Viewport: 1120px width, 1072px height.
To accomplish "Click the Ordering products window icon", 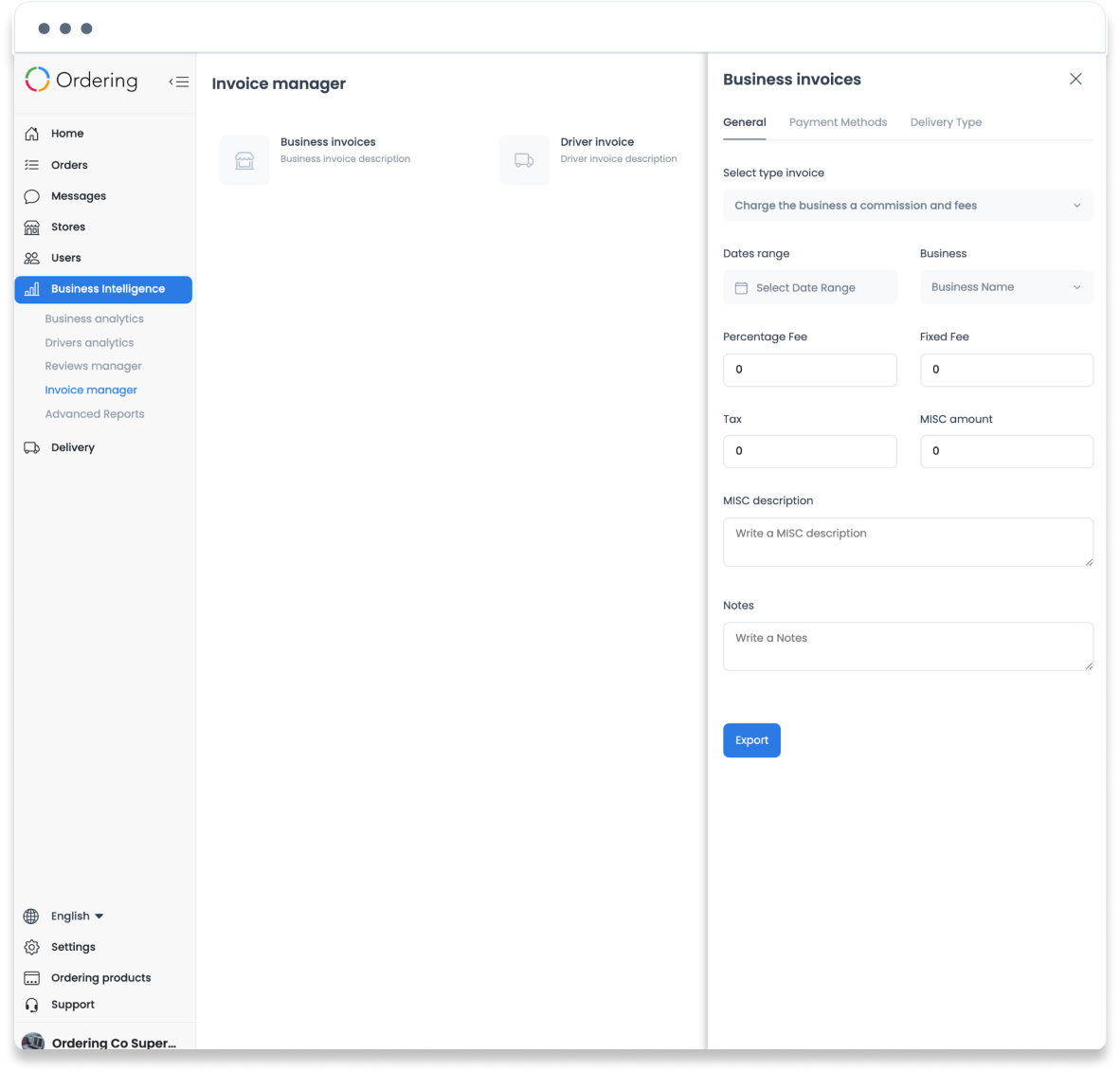I will point(31,978).
